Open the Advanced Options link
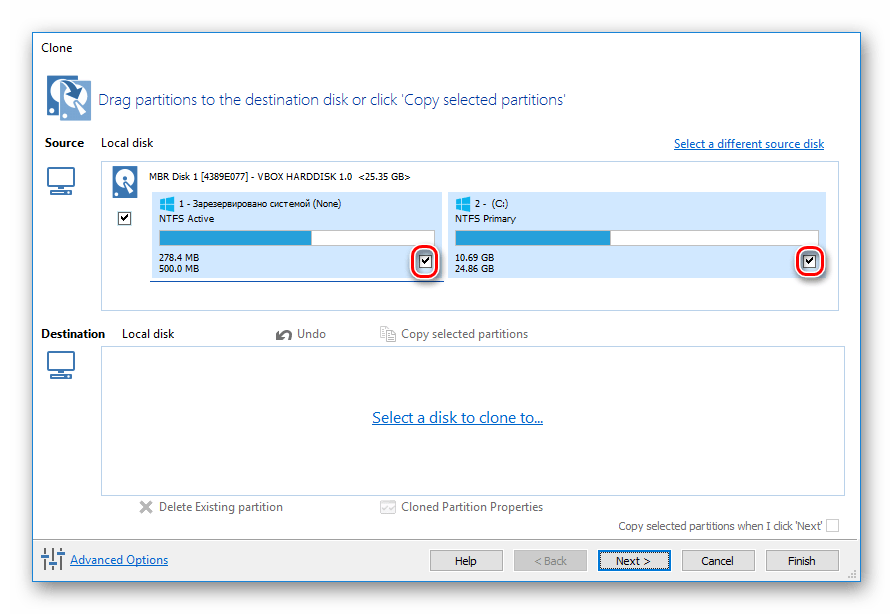The width and height of the screenshot is (893, 614). pos(119,560)
